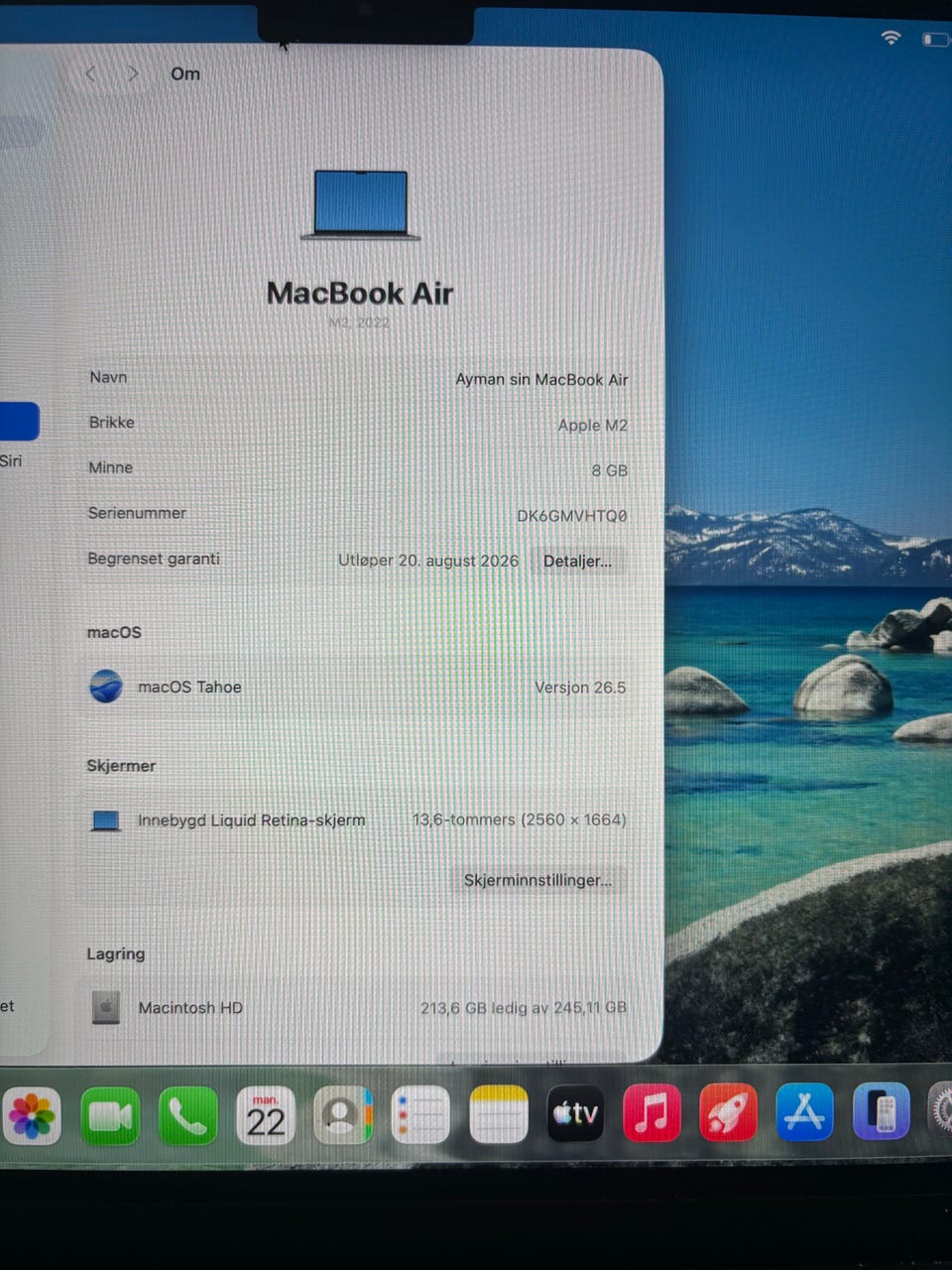This screenshot has width=952, height=1270.
Task: Go back with the left chevron
Action: pyautogui.click(x=90, y=73)
